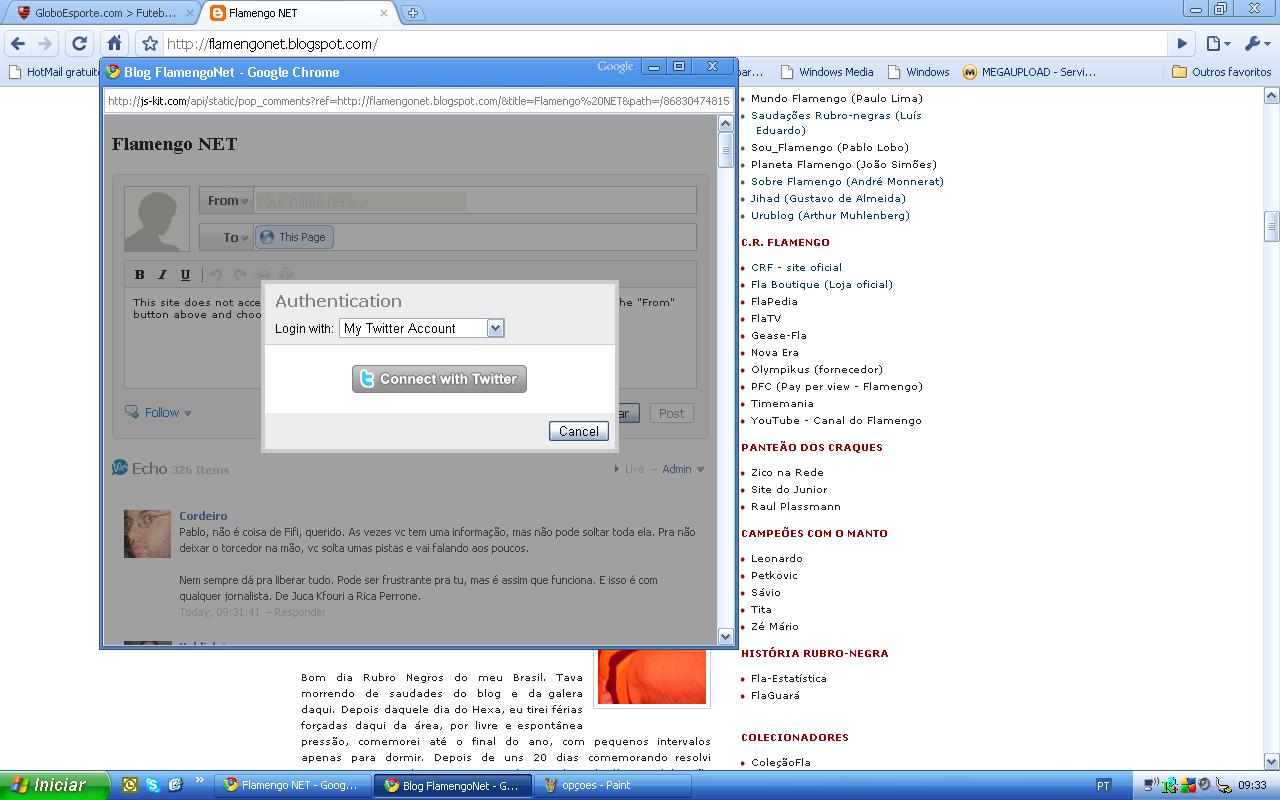Click the Go arrow beside the address bar
The height and width of the screenshot is (800, 1280).
point(1182,43)
